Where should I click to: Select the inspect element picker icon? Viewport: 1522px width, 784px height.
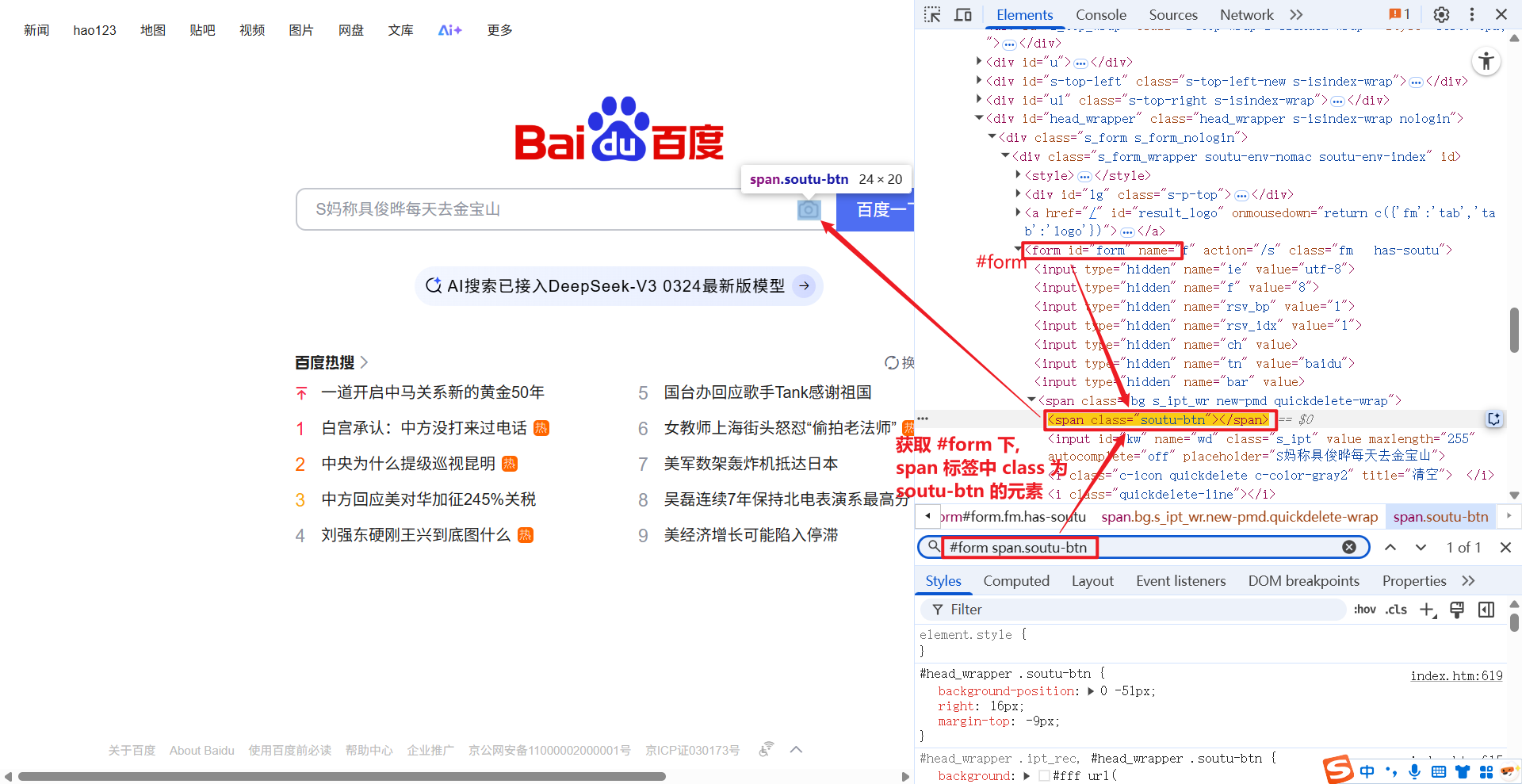(932, 14)
